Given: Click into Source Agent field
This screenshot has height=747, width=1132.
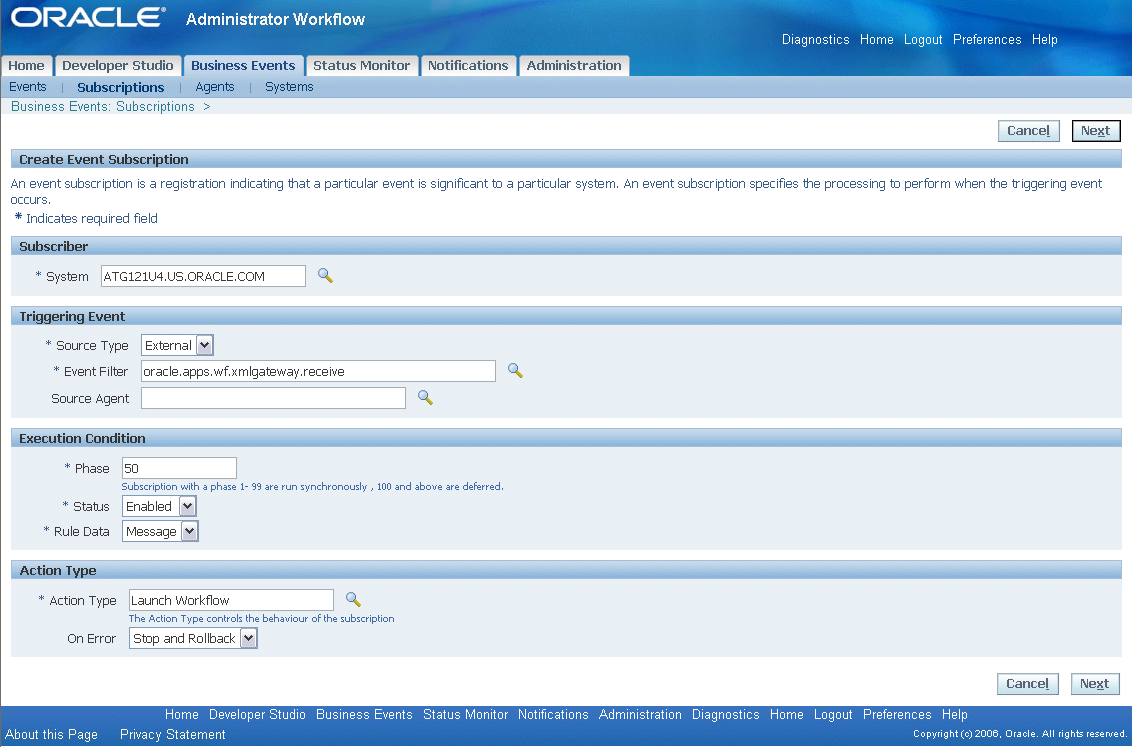Looking at the screenshot, I should click(x=273, y=398).
